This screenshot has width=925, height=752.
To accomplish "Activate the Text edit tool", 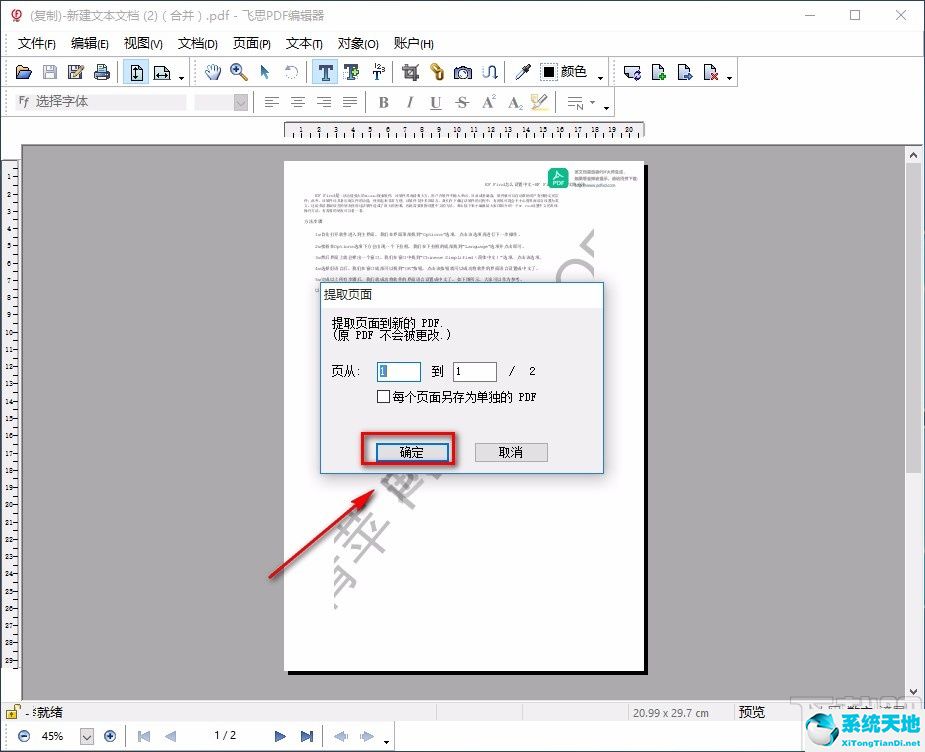I will point(324,72).
